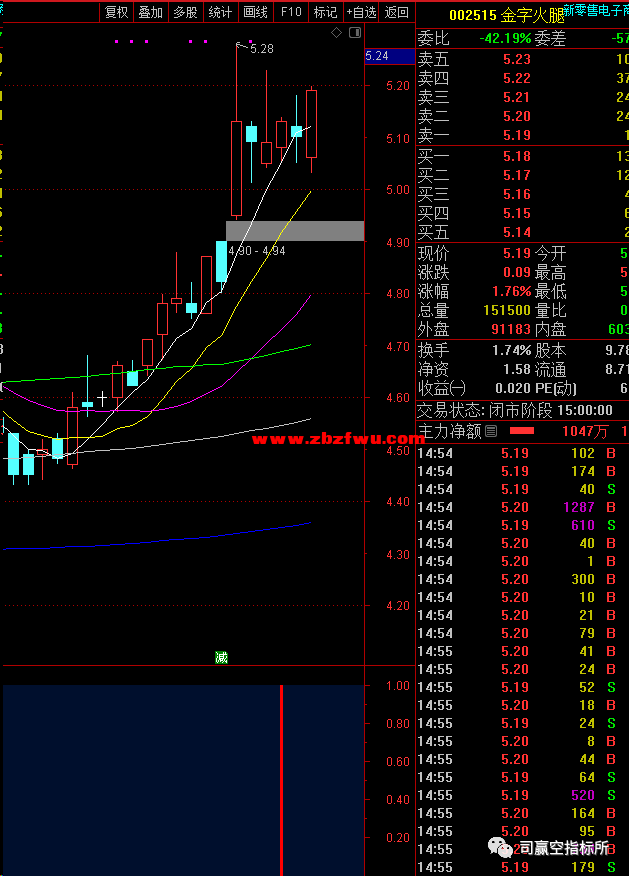This screenshot has width=629, height=876.
Task: Select trade row with volume 95
Action: point(523,832)
